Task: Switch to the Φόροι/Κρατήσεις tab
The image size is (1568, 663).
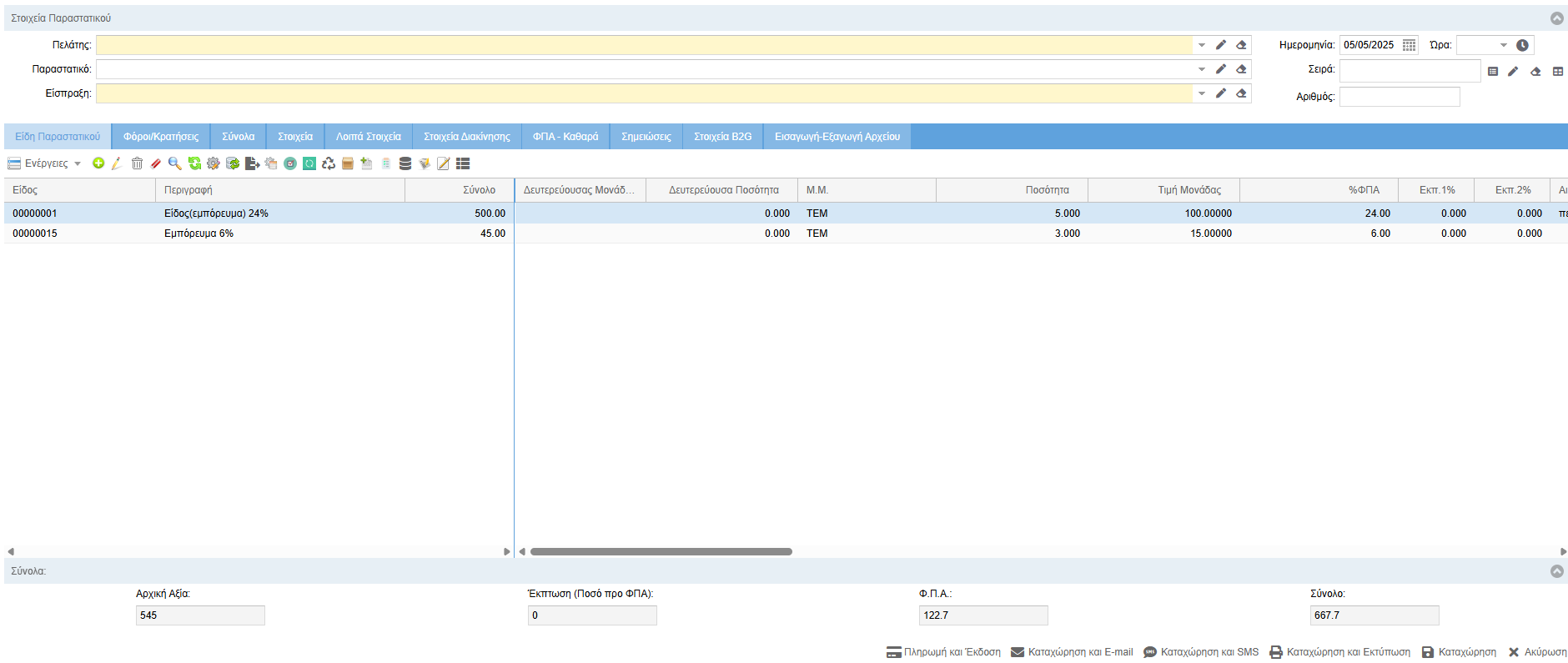Action: tap(161, 137)
